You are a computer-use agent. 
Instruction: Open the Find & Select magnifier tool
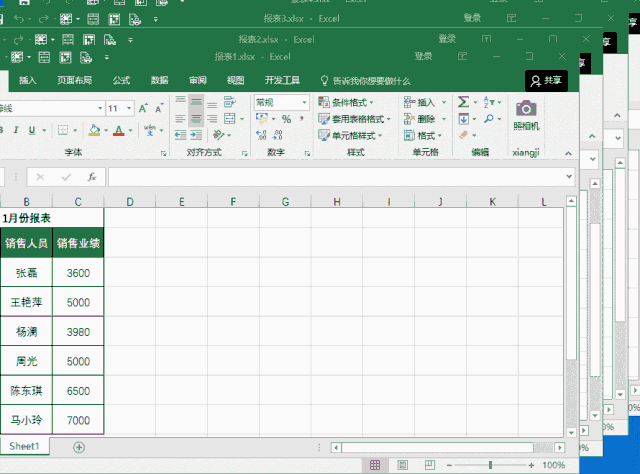[x=489, y=119]
